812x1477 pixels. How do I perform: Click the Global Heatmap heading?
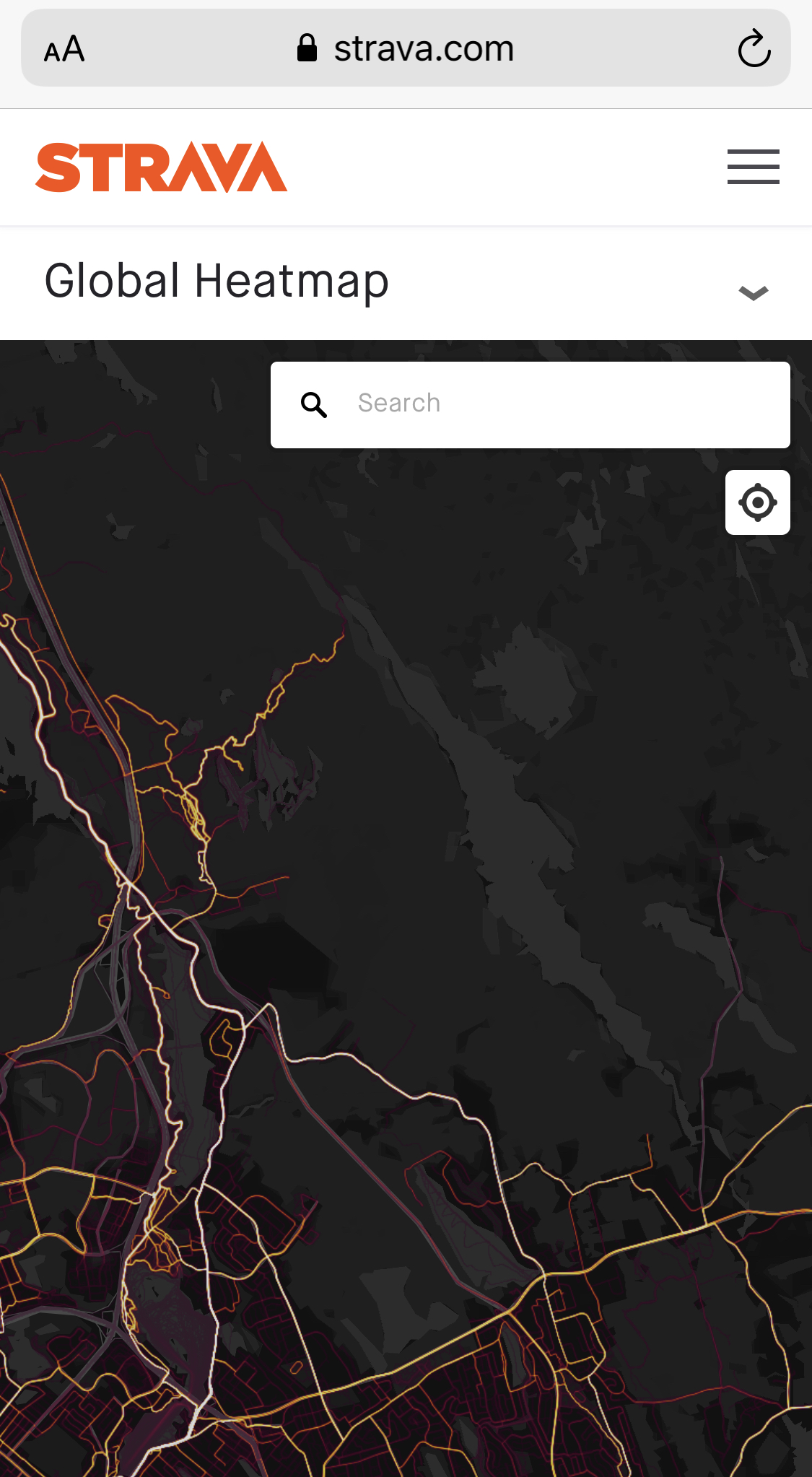(x=217, y=281)
